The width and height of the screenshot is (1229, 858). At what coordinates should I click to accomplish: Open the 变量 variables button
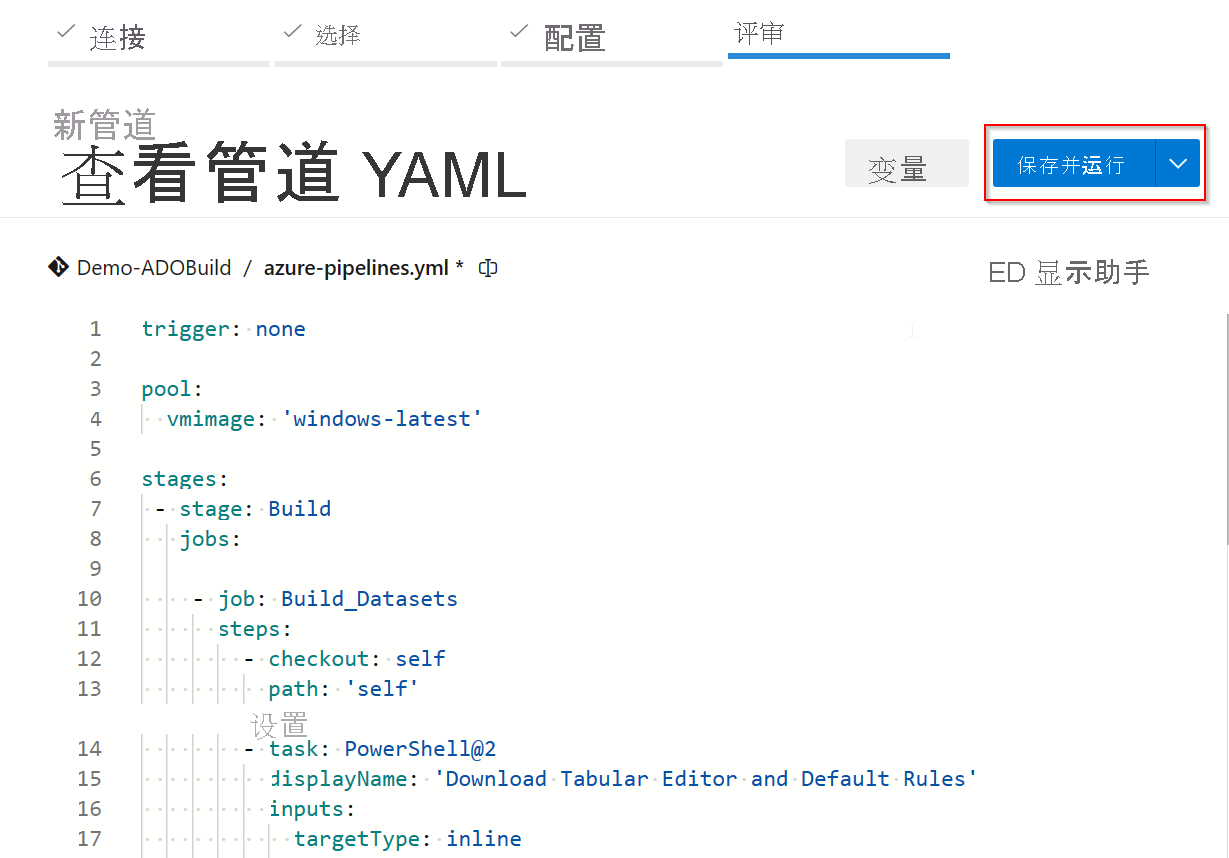[906, 164]
